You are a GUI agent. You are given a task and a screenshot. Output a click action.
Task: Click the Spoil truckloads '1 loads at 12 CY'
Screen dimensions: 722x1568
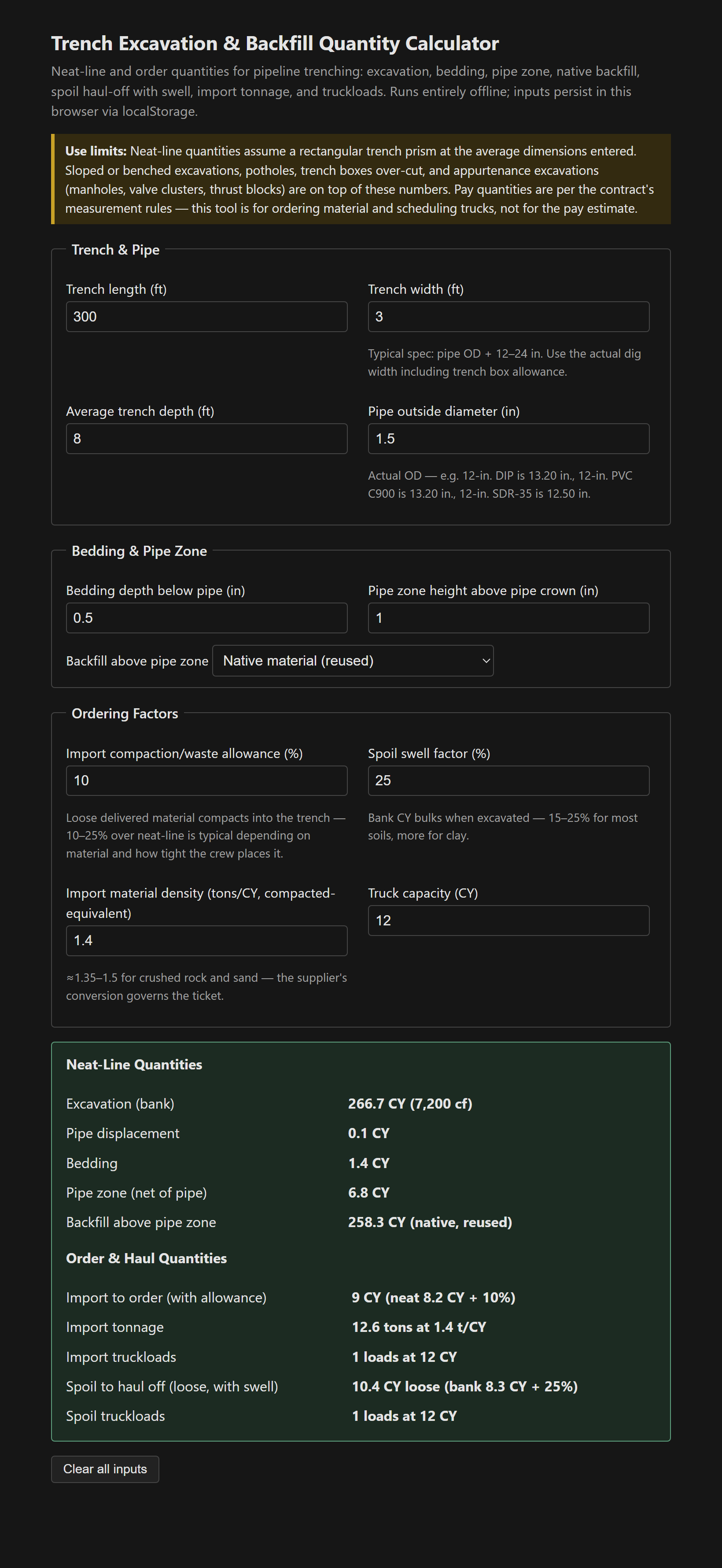pos(405,1416)
